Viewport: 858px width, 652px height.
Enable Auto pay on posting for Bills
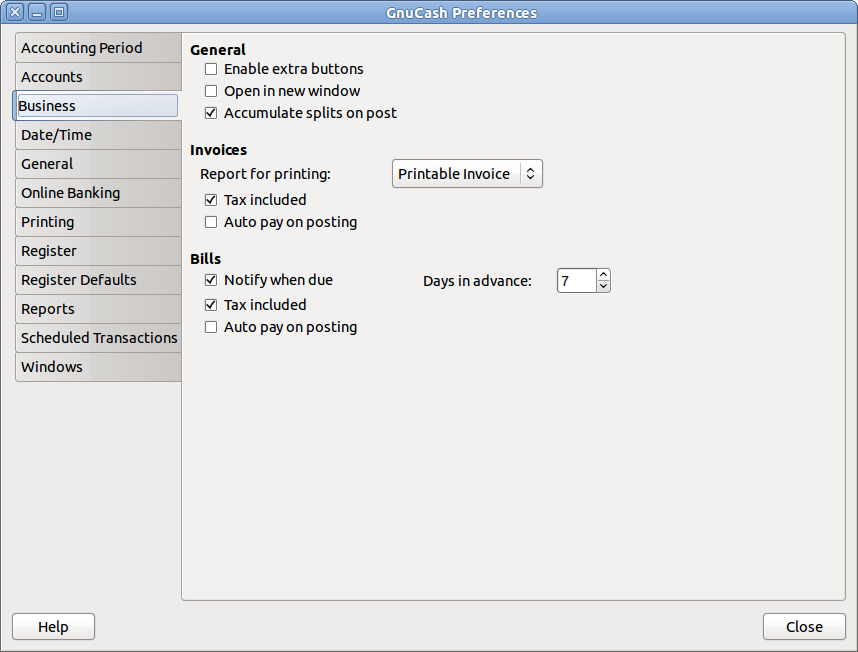pos(211,327)
